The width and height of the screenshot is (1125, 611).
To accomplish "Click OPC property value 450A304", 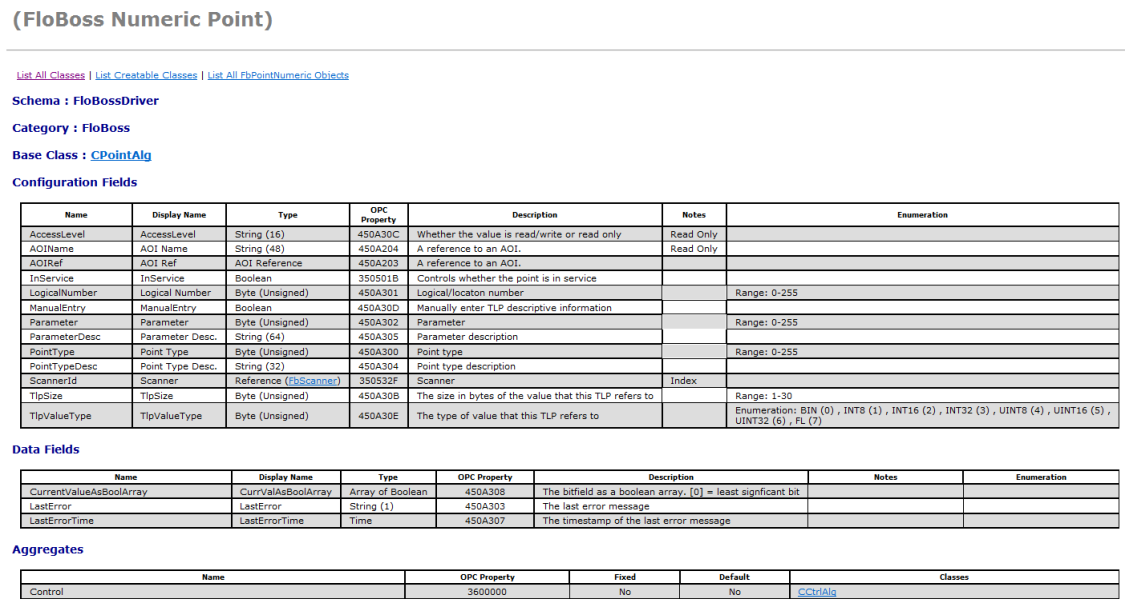I will (x=378, y=366).
